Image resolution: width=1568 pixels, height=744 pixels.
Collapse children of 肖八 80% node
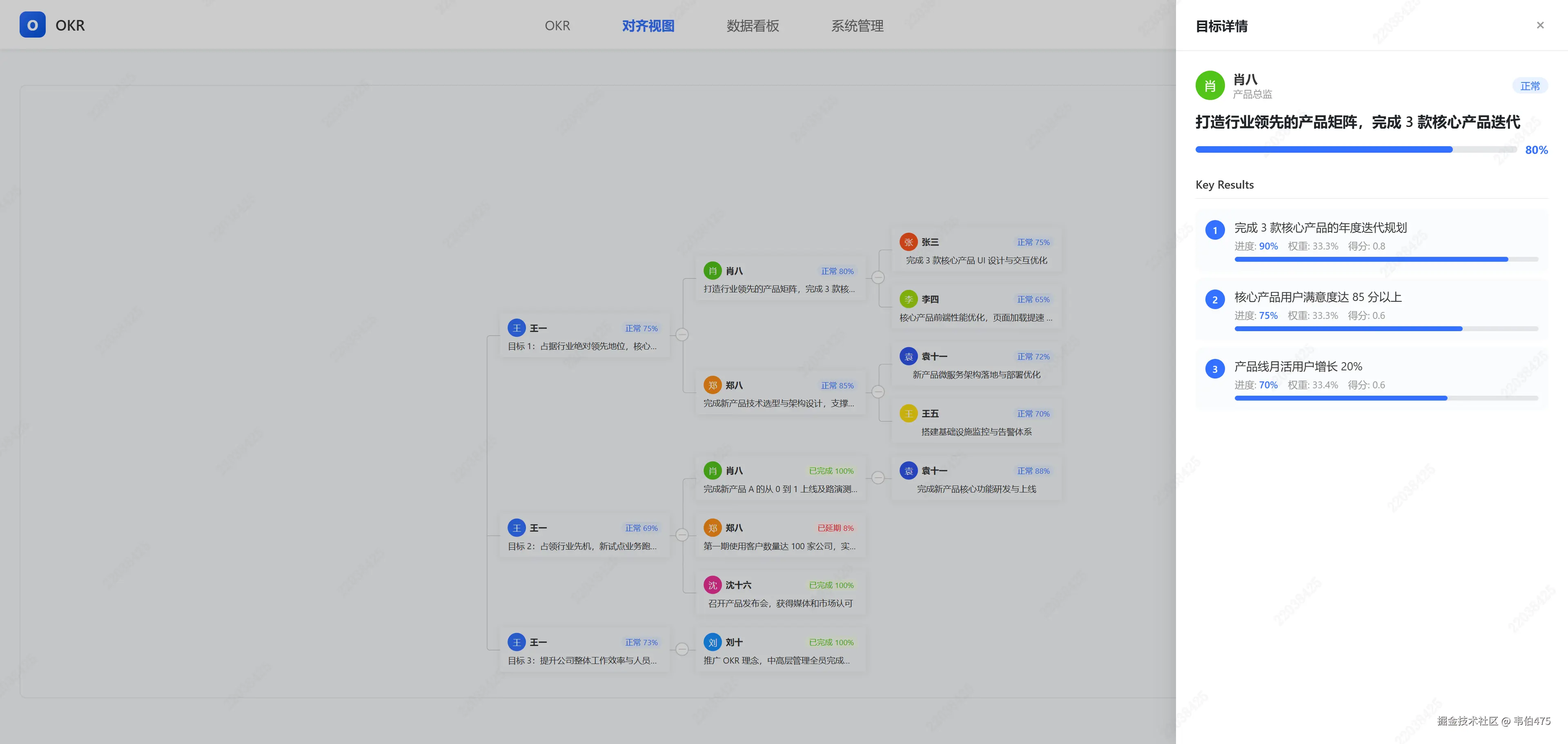coord(878,278)
